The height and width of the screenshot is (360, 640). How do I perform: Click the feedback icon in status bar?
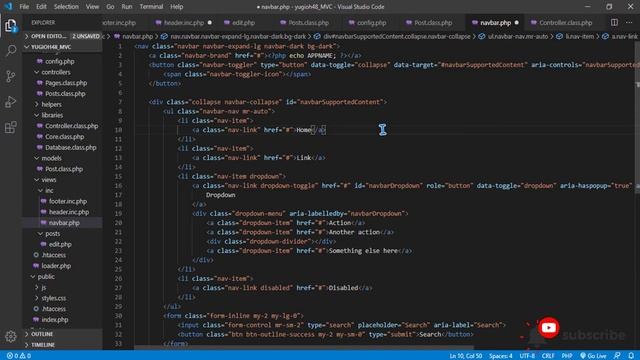(x=617, y=356)
